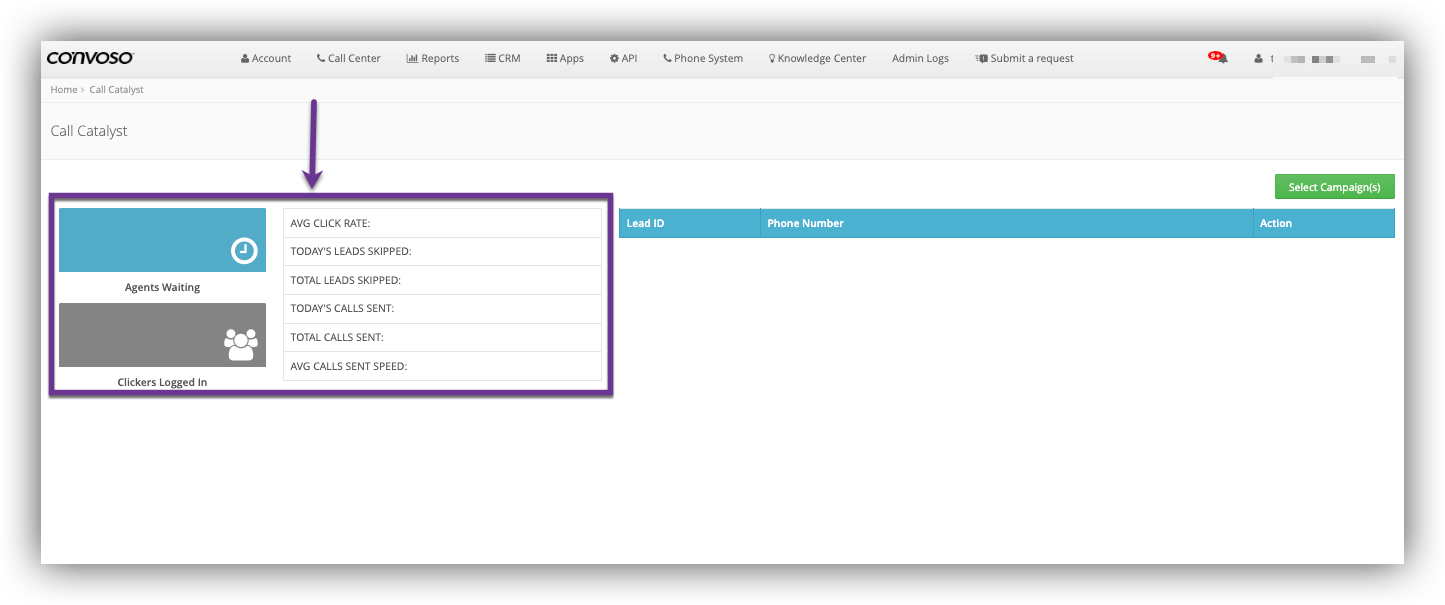Click the Call Catalyst breadcrumb
This screenshot has width=1445, height=605.
117,90
